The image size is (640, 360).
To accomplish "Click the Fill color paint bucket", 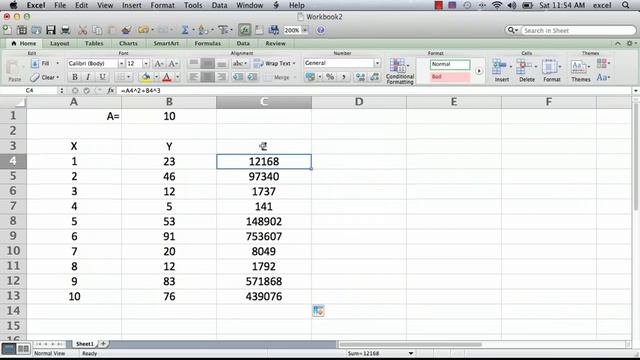I will 146,77.
